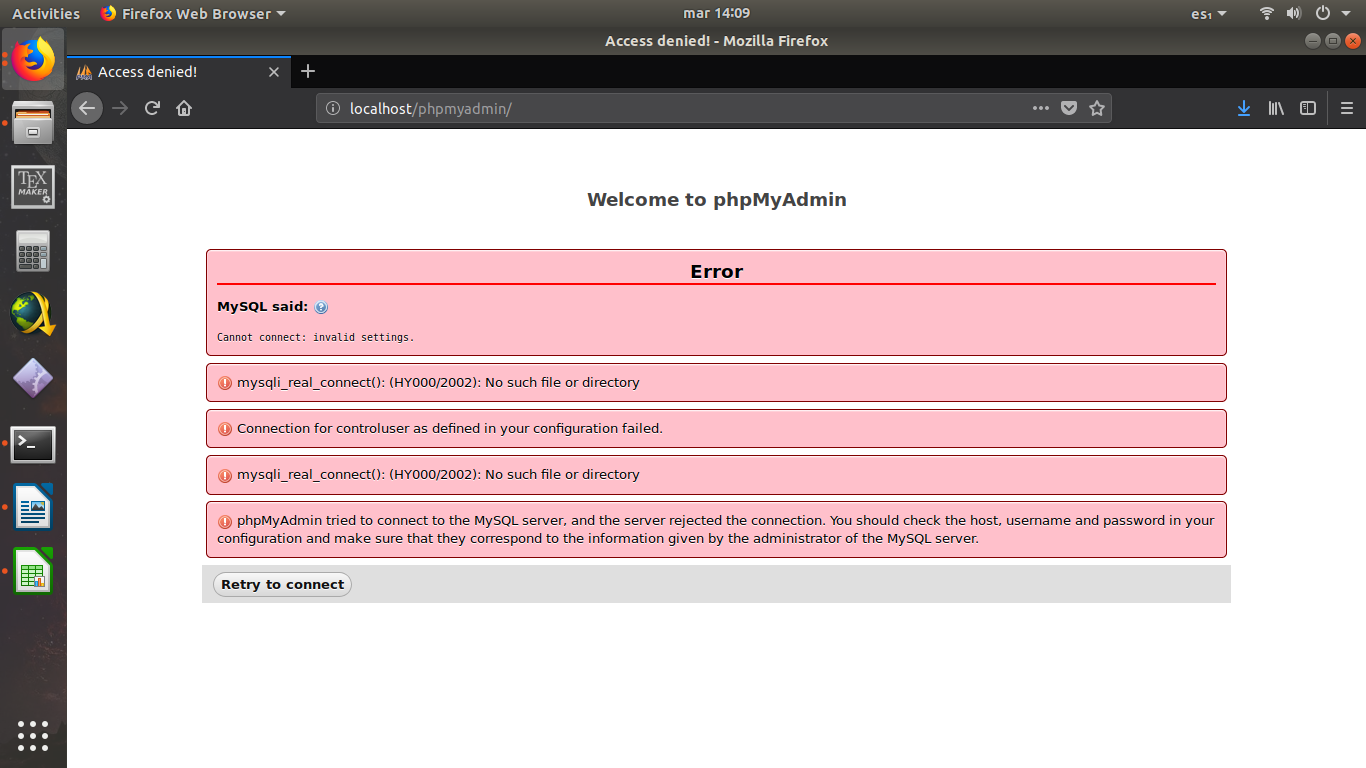Show applications grid

pyautogui.click(x=33, y=735)
